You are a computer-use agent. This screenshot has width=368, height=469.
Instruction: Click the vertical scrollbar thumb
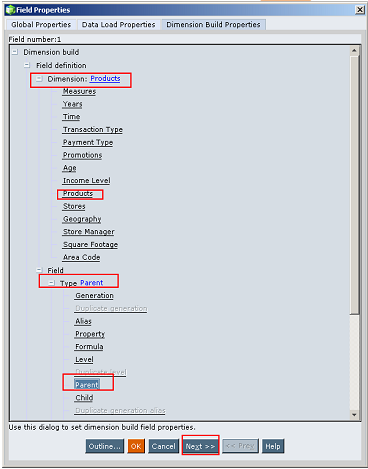(354, 185)
